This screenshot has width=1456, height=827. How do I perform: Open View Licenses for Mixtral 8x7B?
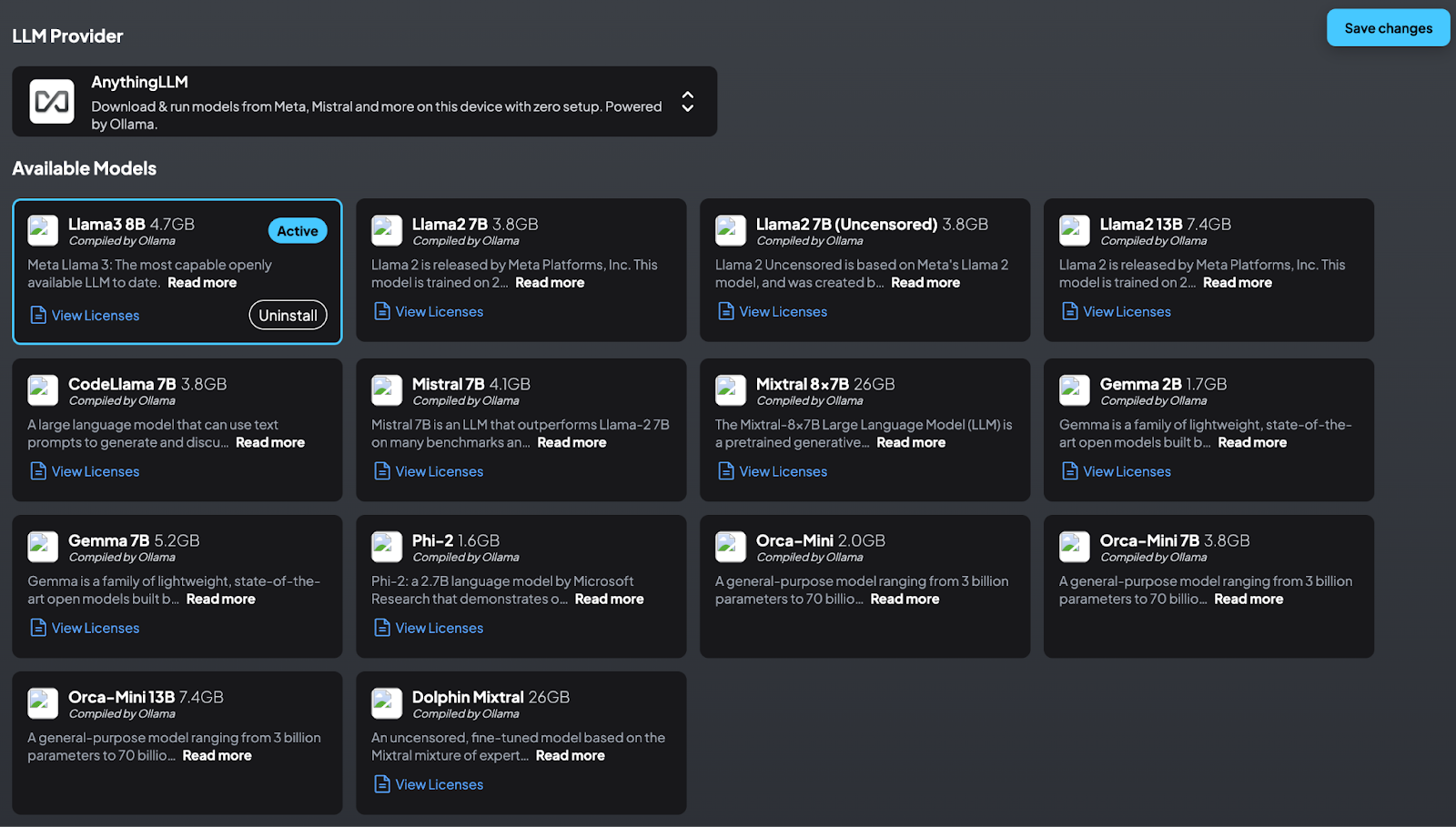[x=773, y=471]
